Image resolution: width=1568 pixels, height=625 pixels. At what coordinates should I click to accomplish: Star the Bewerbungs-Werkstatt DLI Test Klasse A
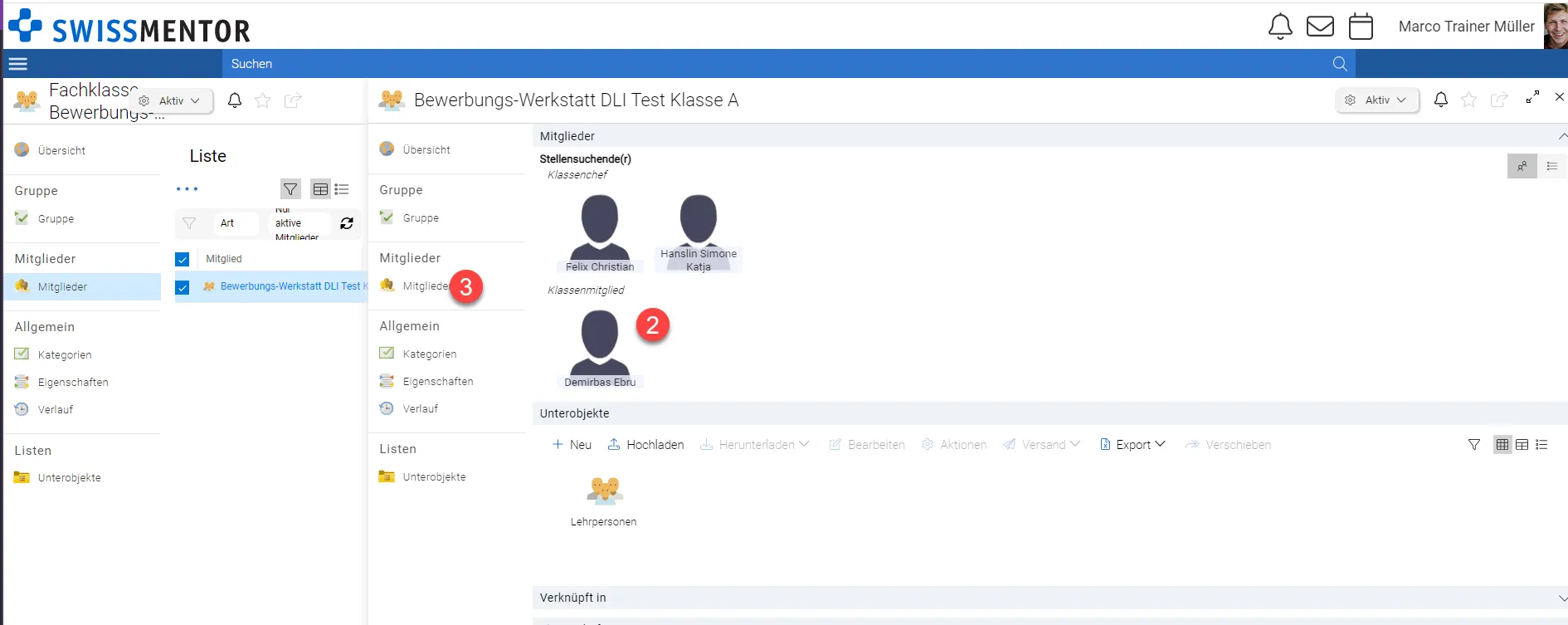[x=1469, y=100]
